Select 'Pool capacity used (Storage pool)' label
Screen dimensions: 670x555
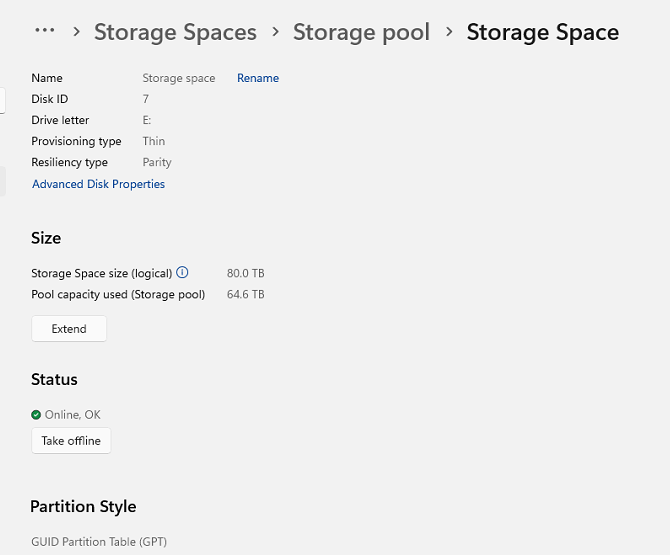pos(118,294)
